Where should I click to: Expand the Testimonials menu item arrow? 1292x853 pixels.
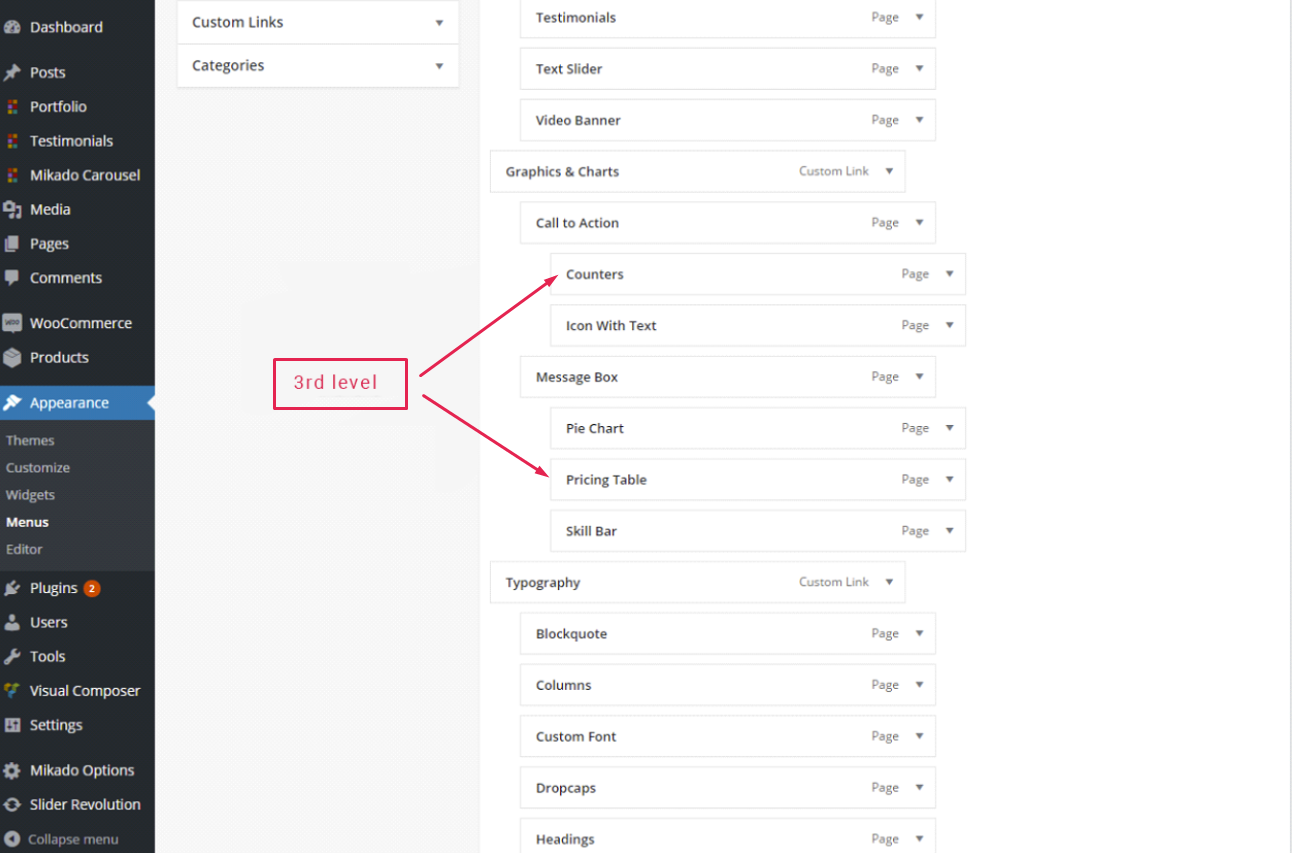pyautogui.click(x=919, y=17)
